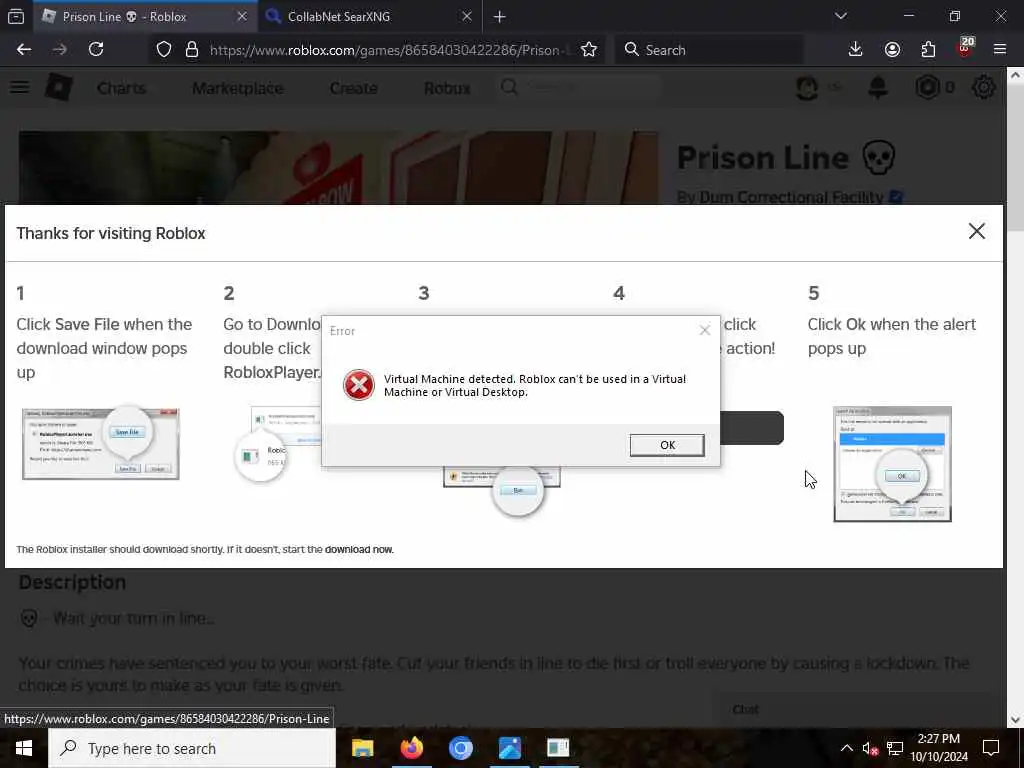Show hidden system tray icons
This screenshot has height=768, width=1024.
pyautogui.click(x=846, y=748)
